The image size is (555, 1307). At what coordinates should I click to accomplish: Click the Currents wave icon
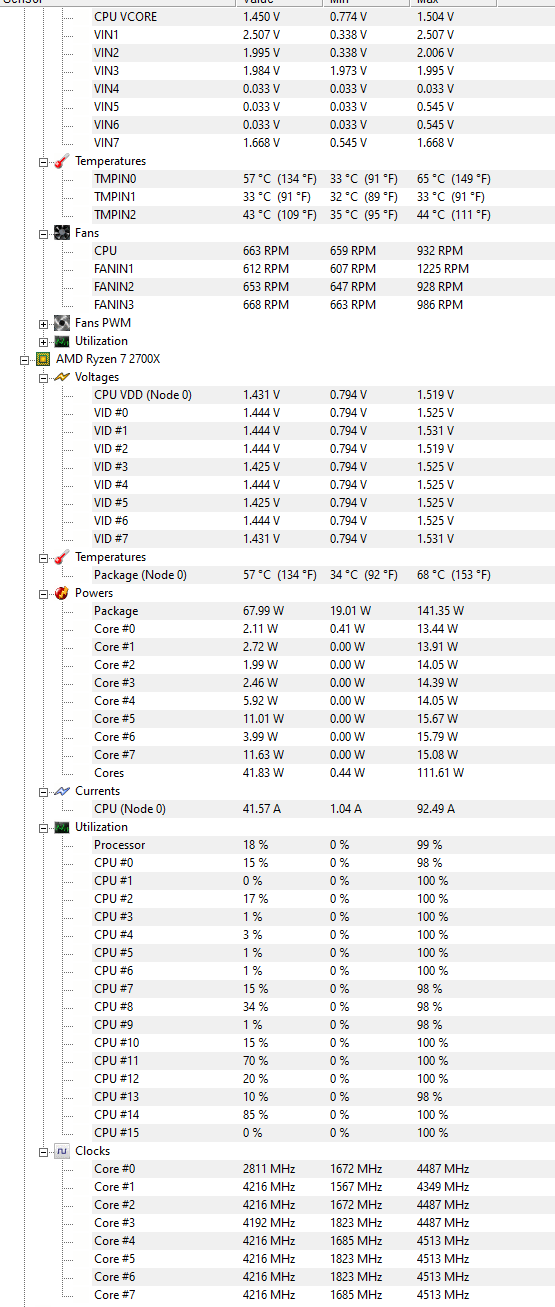pyautogui.click(x=62, y=791)
